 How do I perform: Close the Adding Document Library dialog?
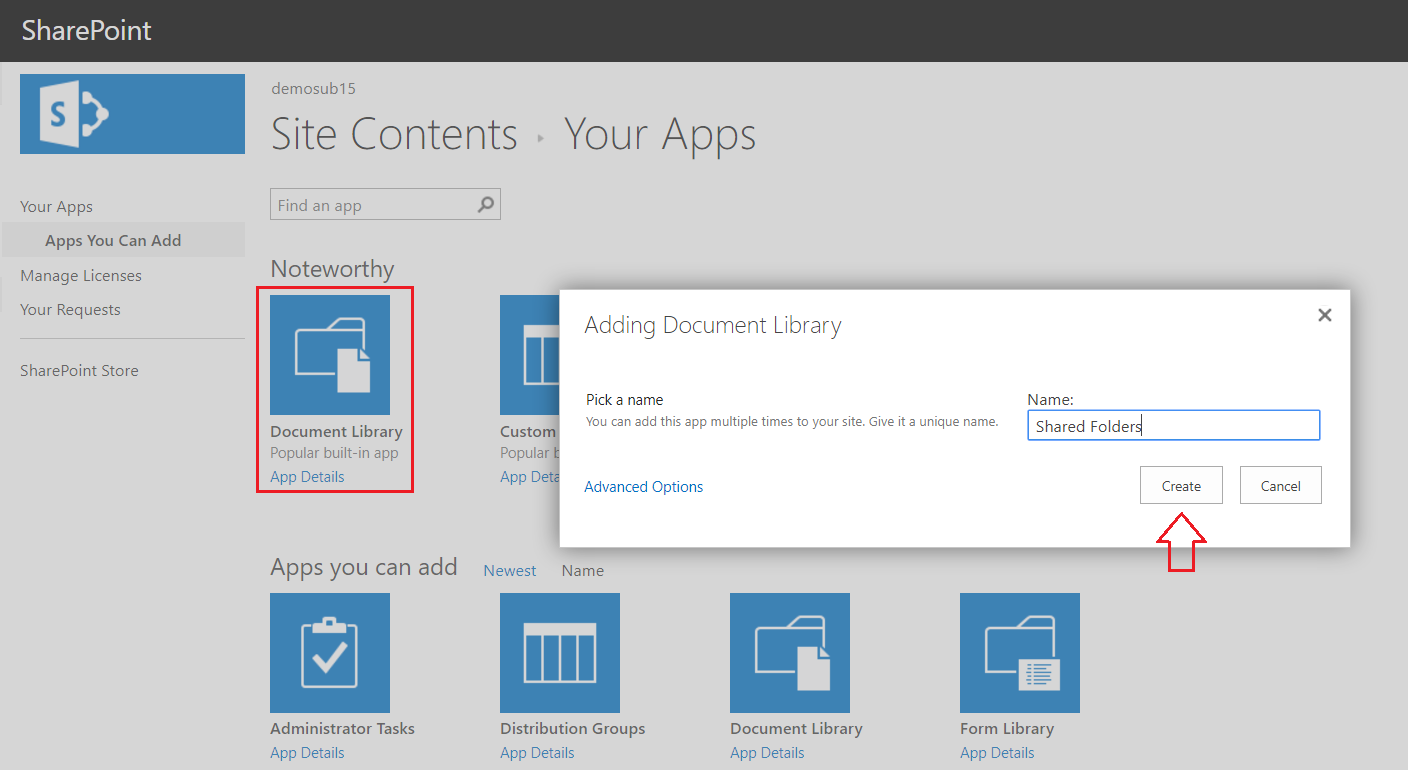[1325, 315]
